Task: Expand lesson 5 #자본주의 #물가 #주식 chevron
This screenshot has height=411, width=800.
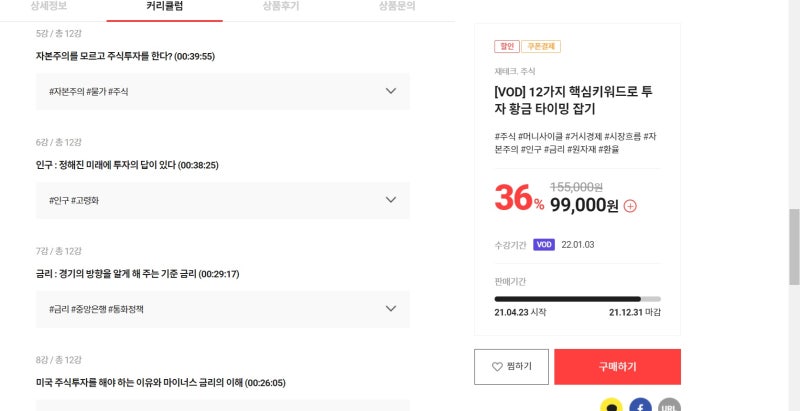Action: coord(391,91)
